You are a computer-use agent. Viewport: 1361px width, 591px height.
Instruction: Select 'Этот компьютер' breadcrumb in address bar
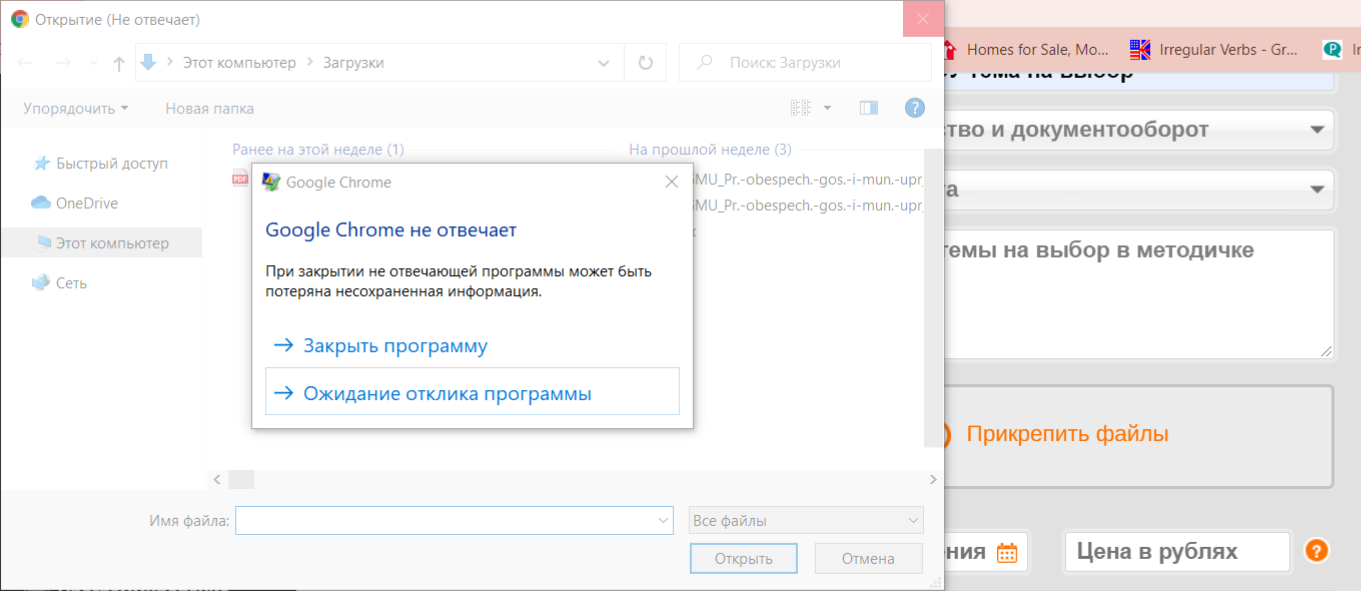point(240,63)
